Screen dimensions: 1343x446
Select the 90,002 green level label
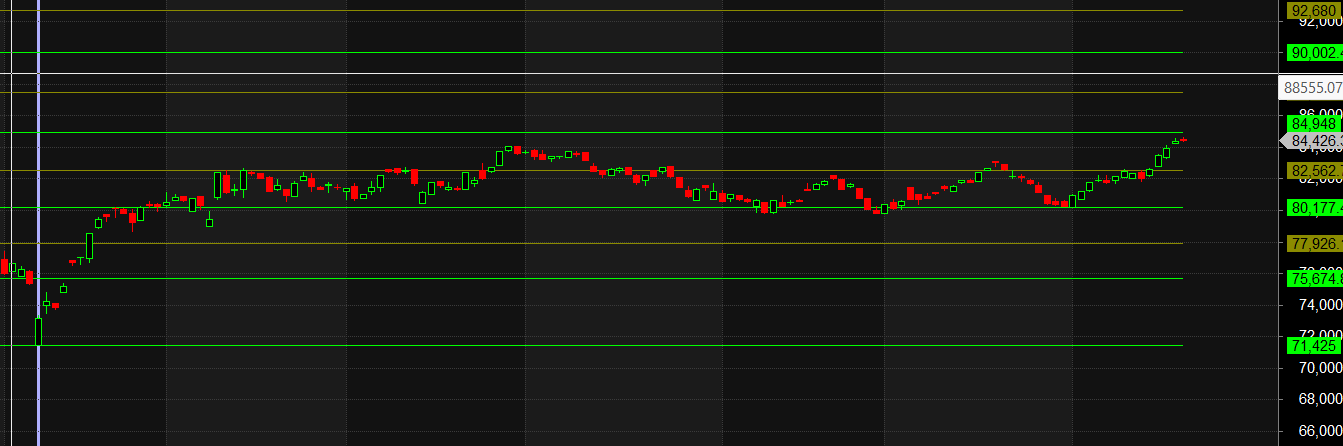1315,53
